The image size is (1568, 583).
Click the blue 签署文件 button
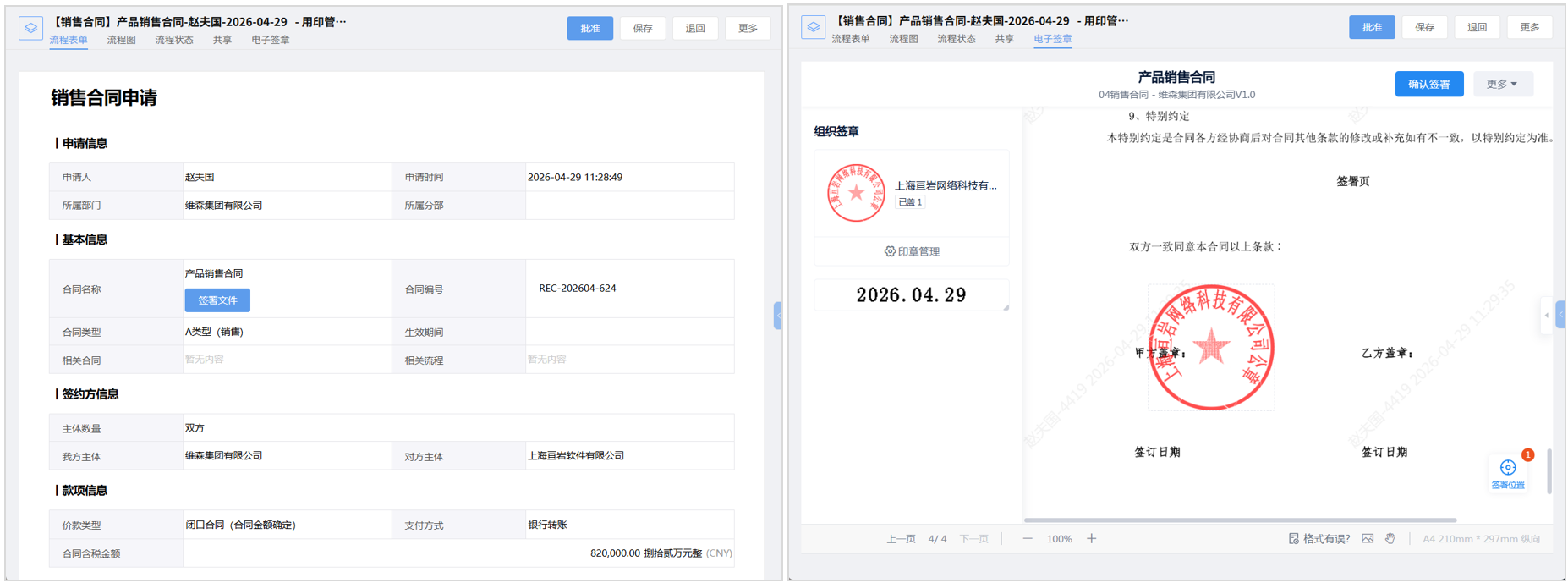[x=217, y=300]
